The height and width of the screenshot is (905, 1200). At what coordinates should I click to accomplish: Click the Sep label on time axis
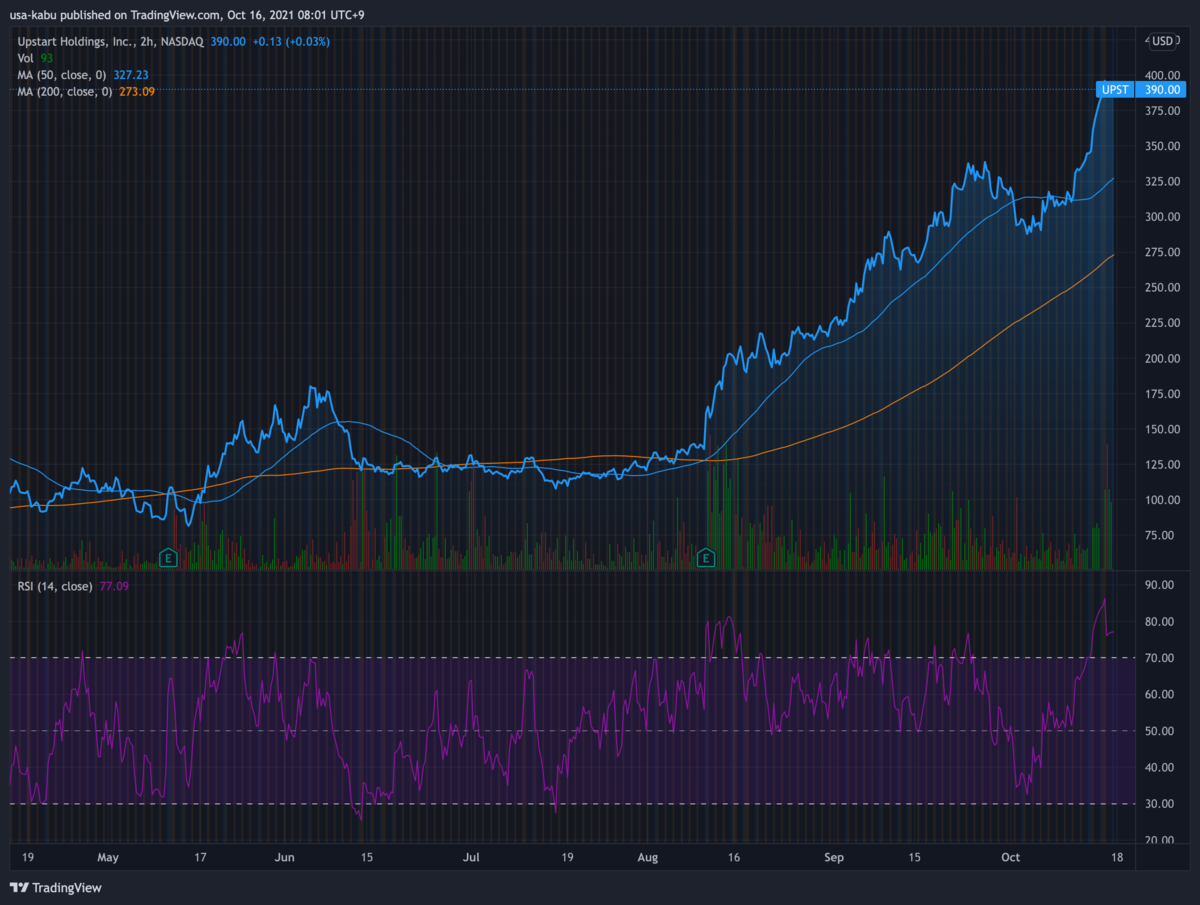point(834,857)
